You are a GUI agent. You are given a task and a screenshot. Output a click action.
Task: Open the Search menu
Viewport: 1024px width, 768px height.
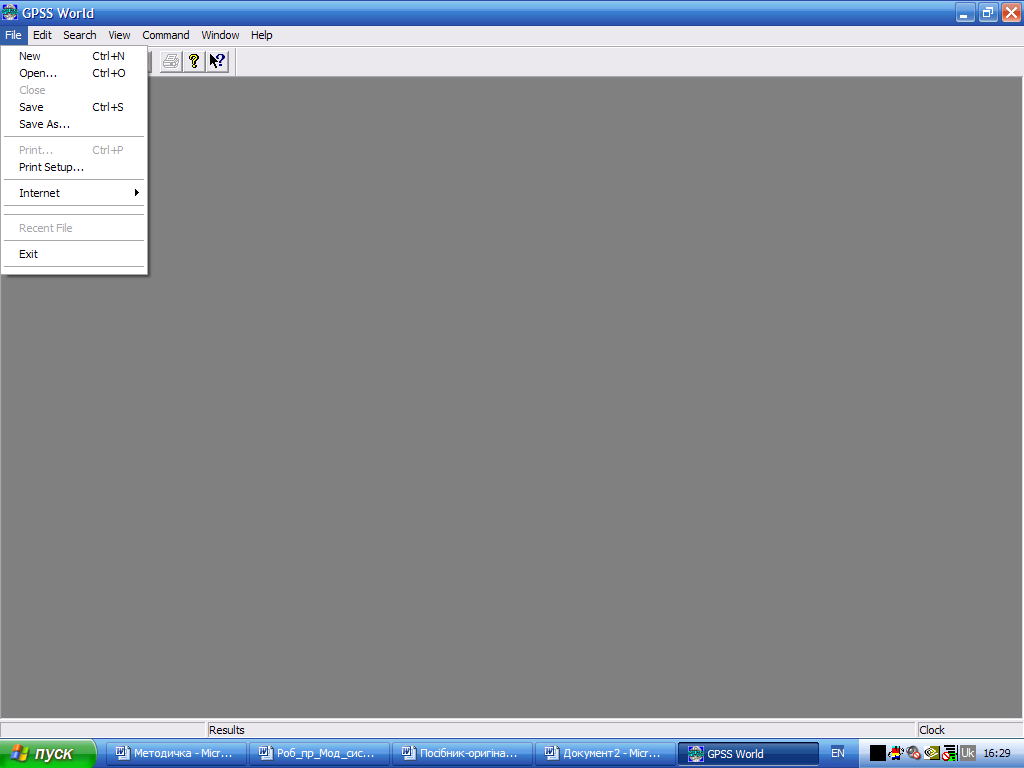80,35
